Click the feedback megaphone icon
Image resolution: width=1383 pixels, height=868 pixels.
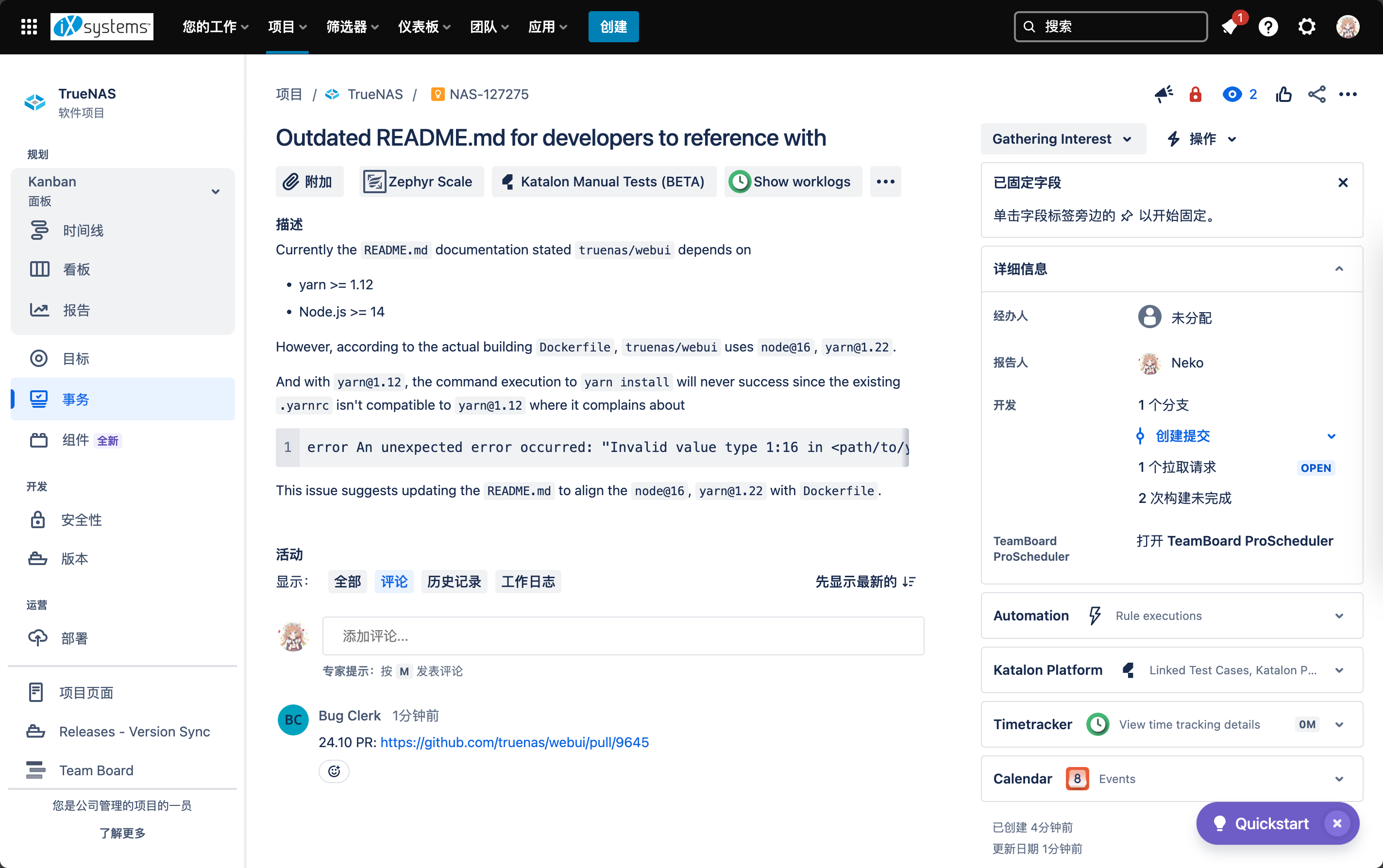pyautogui.click(x=1164, y=94)
